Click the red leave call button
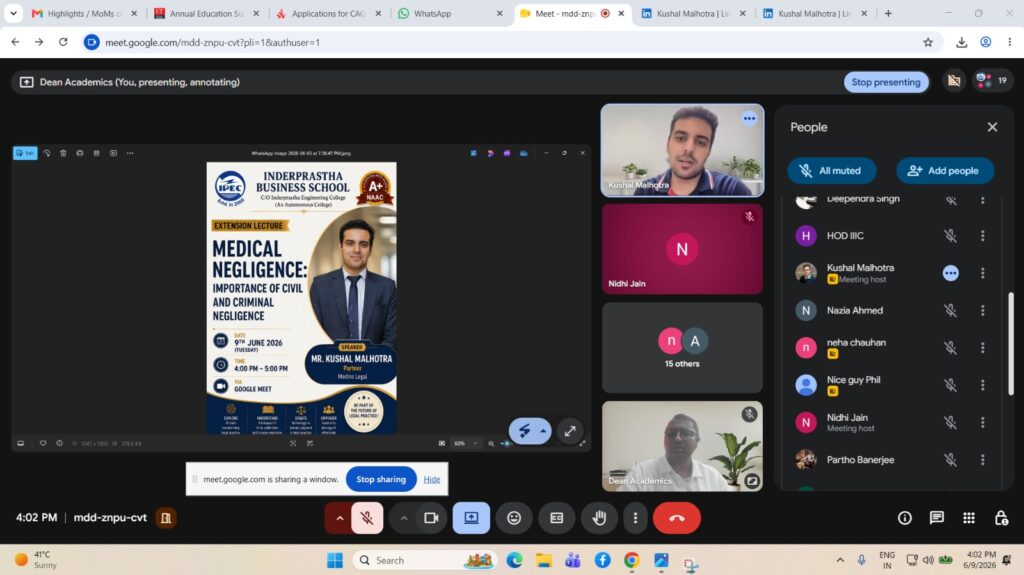The height and width of the screenshot is (575, 1024). pyautogui.click(x=676, y=518)
